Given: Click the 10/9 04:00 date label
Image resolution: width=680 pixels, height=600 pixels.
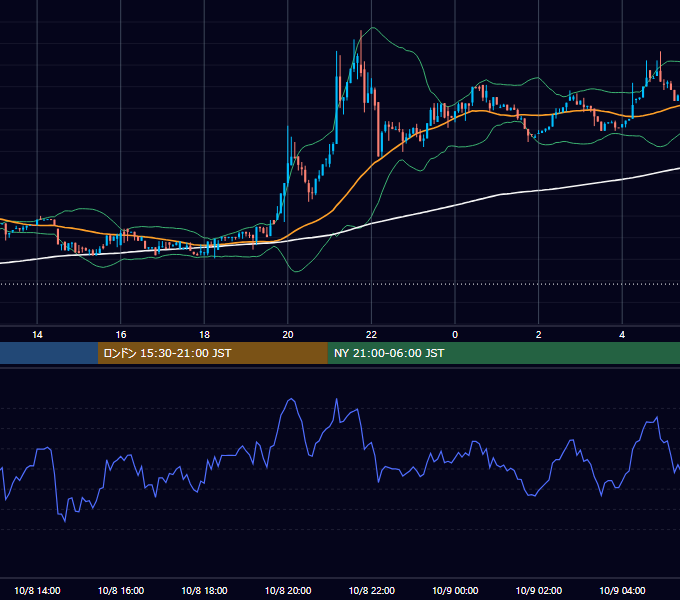Looking at the screenshot, I should [622, 590].
